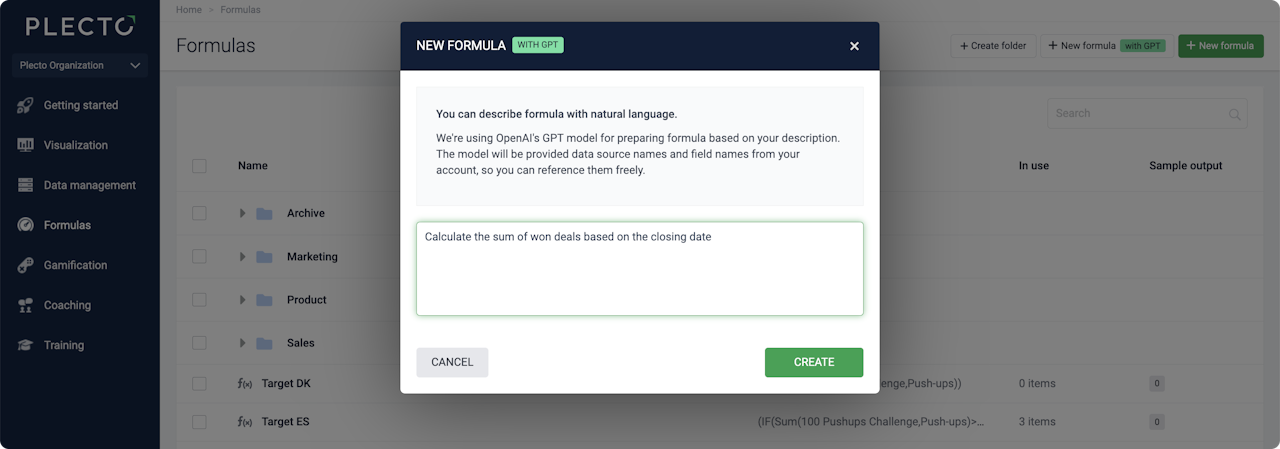Click the Visualization chart icon
This screenshot has width=1280, height=449.
(25, 145)
